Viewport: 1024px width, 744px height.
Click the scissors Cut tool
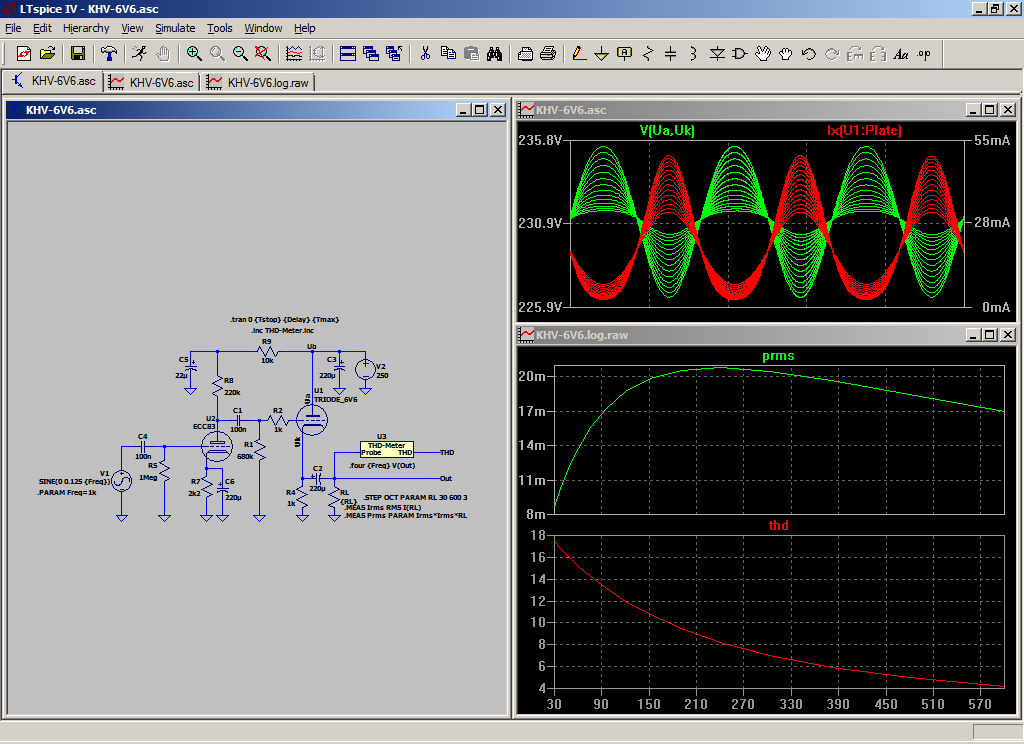tap(424, 54)
